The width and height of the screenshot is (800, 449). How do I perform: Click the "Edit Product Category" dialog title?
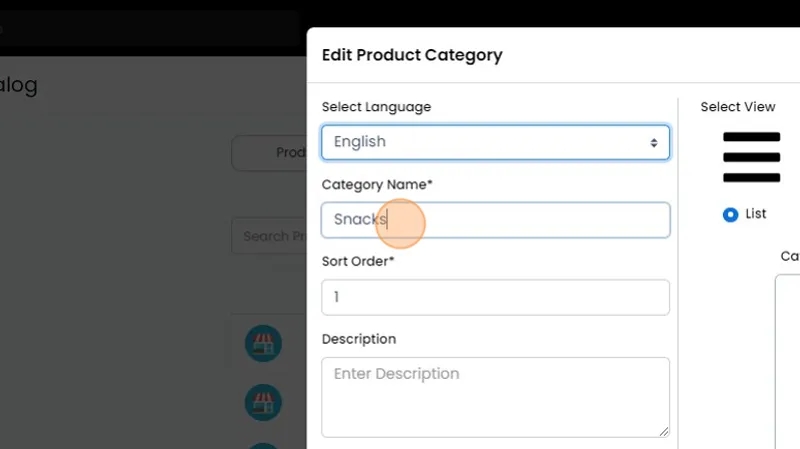(x=412, y=55)
